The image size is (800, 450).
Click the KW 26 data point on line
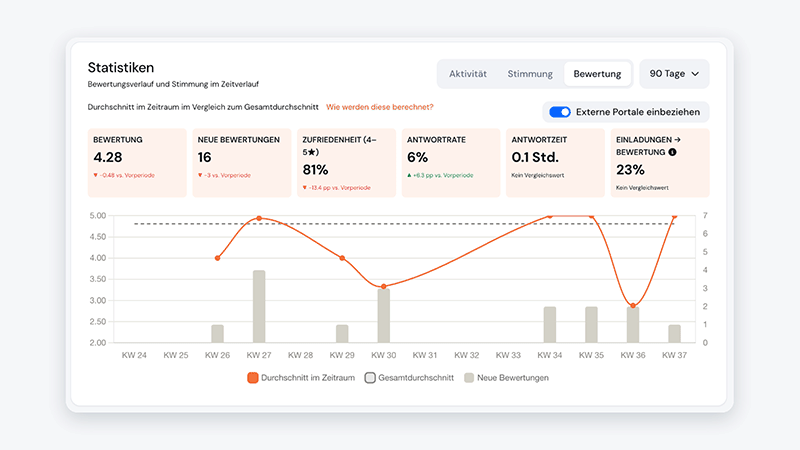217,258
